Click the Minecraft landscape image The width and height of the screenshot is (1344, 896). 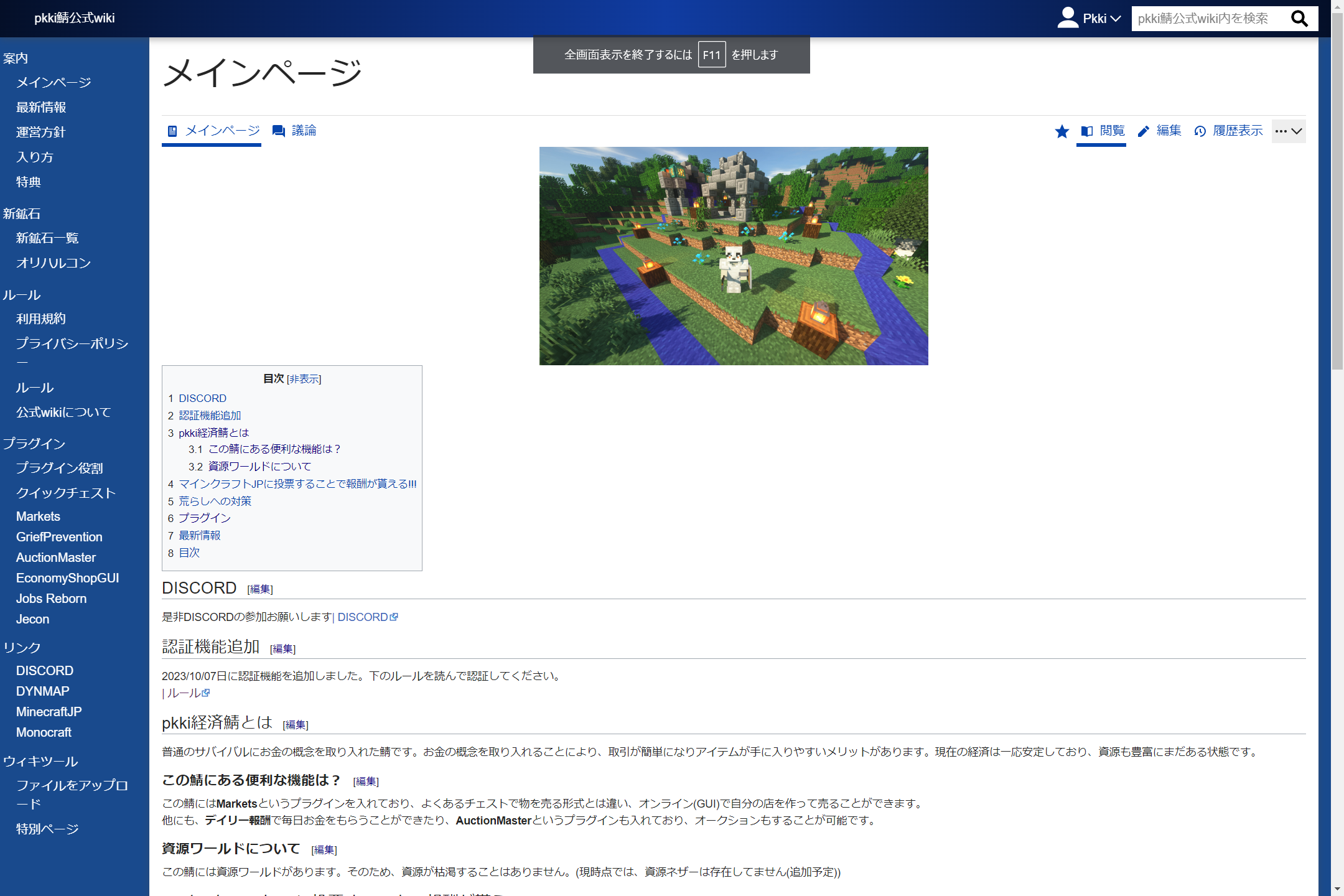(733, 256)
